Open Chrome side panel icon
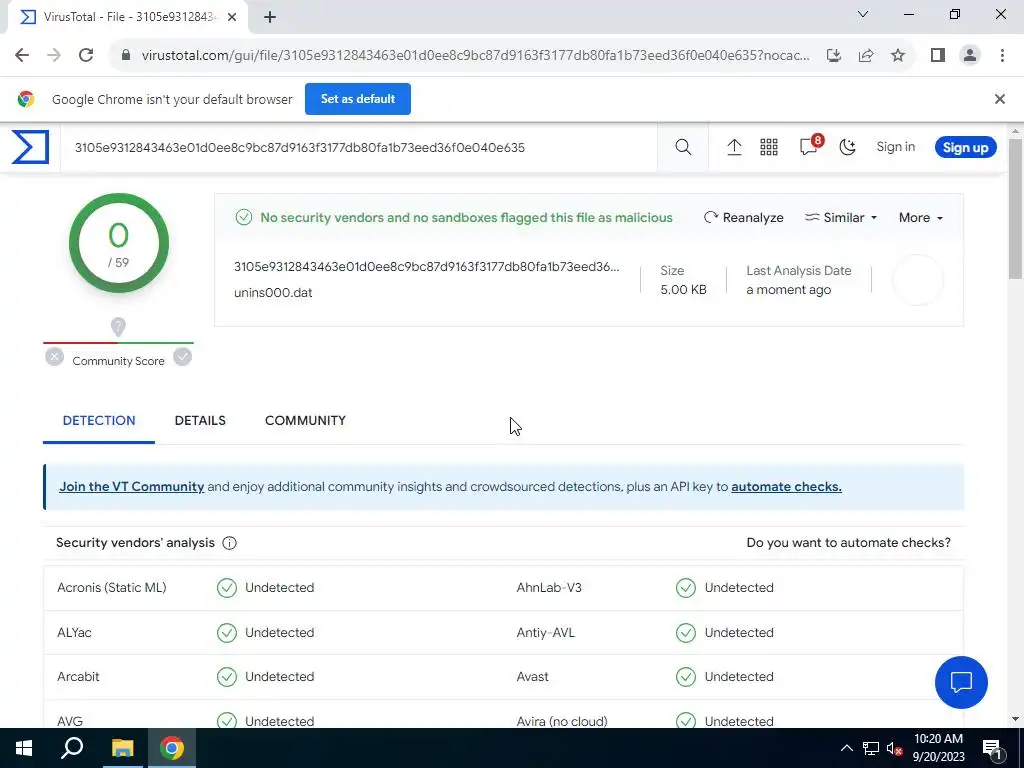1024x768 pixels. coord(938,56)
